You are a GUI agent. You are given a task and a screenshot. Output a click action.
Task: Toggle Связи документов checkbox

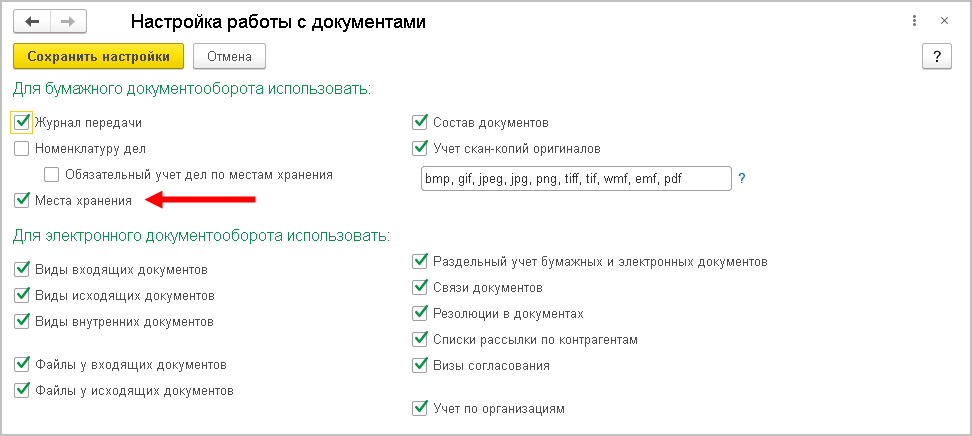[420, 288]
